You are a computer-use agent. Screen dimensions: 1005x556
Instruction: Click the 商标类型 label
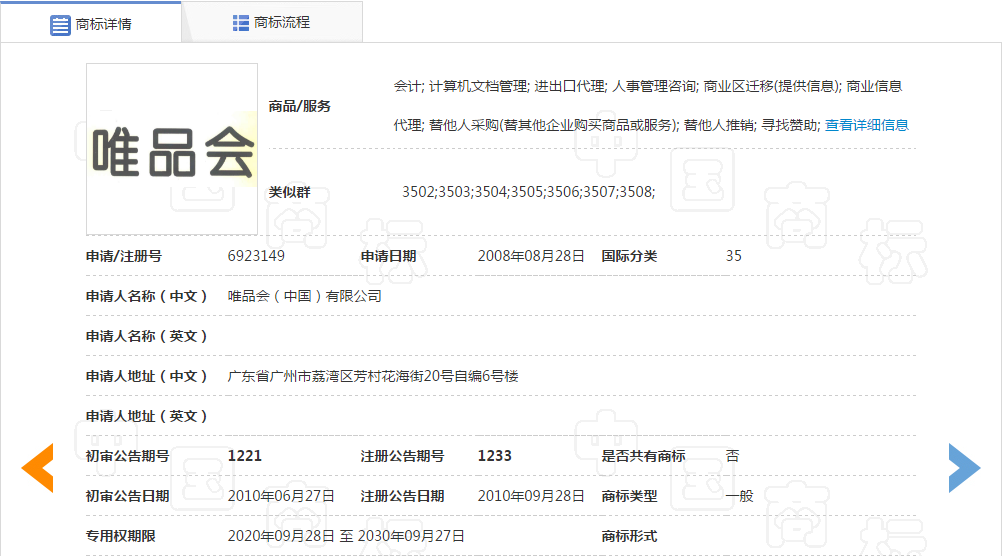(629, 496)
